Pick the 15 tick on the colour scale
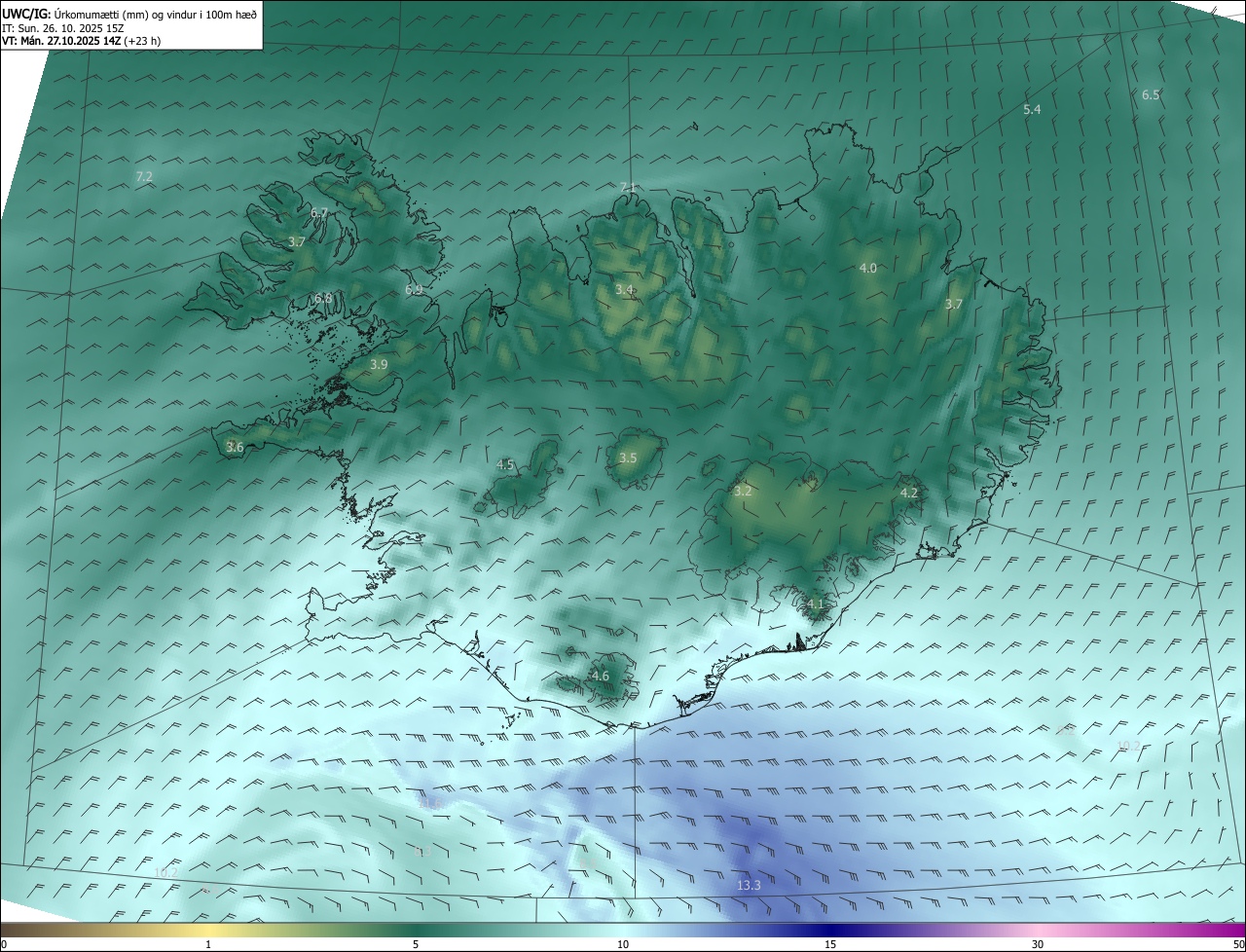The image size is (1246, 952). (830, 944)
